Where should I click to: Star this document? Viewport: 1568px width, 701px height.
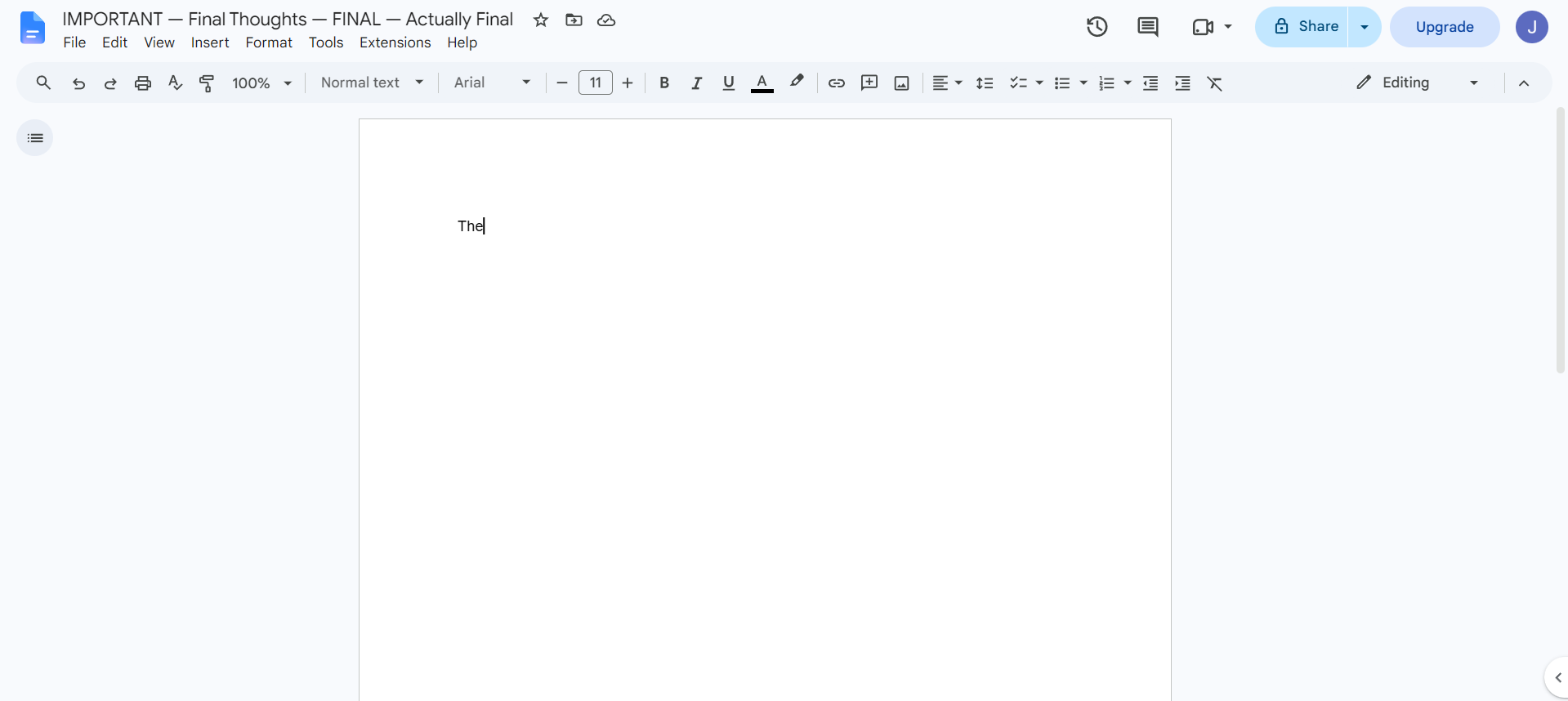[x=541, y=20]
